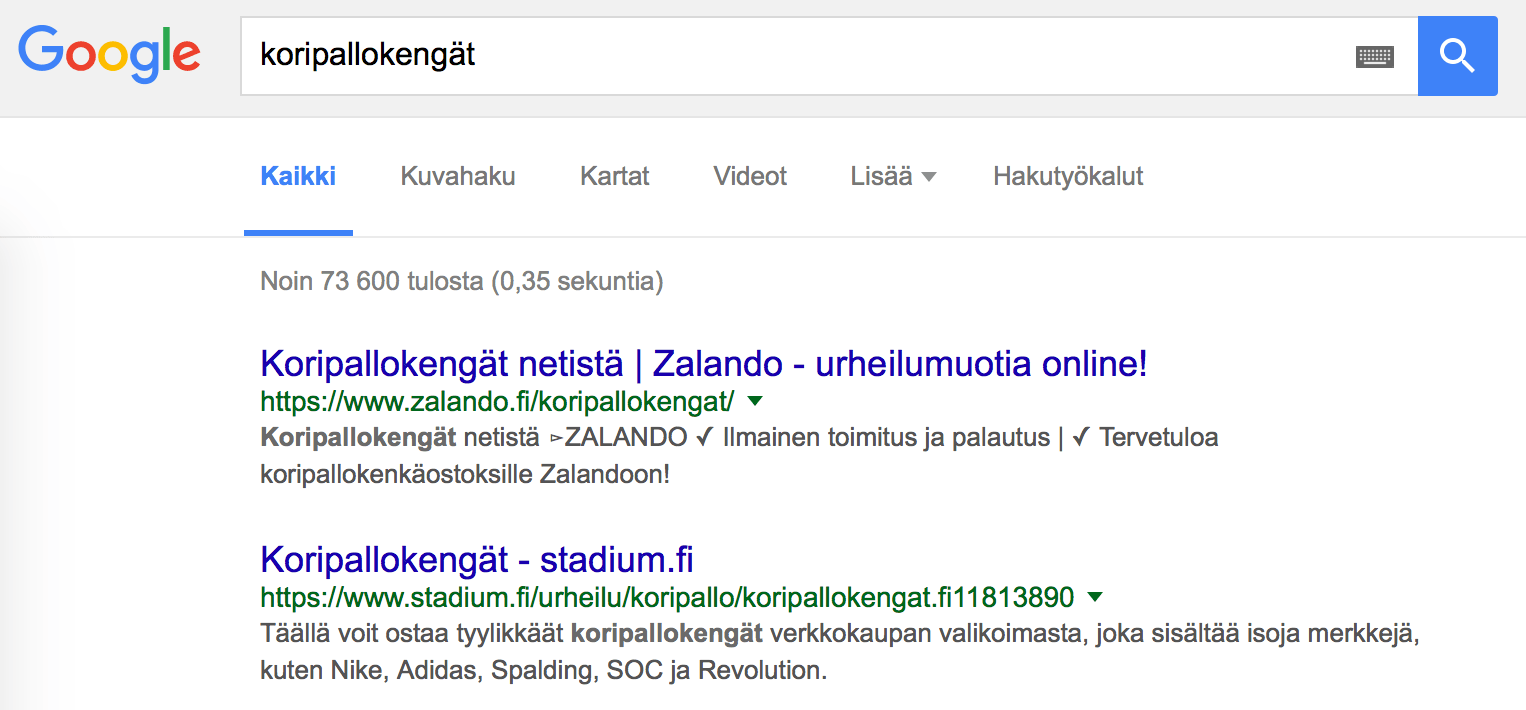Click the Nike, Adidas, Spalding snippet line
The width and height of the screenshot is (1526, 710).
coord(544,670)
